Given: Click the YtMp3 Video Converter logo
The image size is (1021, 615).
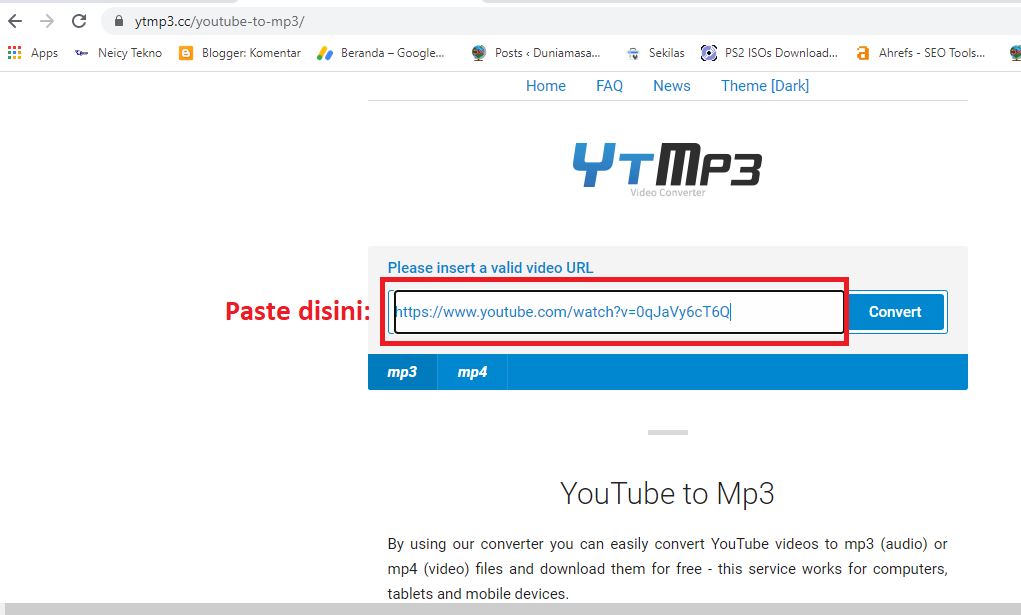Looking at the screenshot, I should (x=667, y=169).
